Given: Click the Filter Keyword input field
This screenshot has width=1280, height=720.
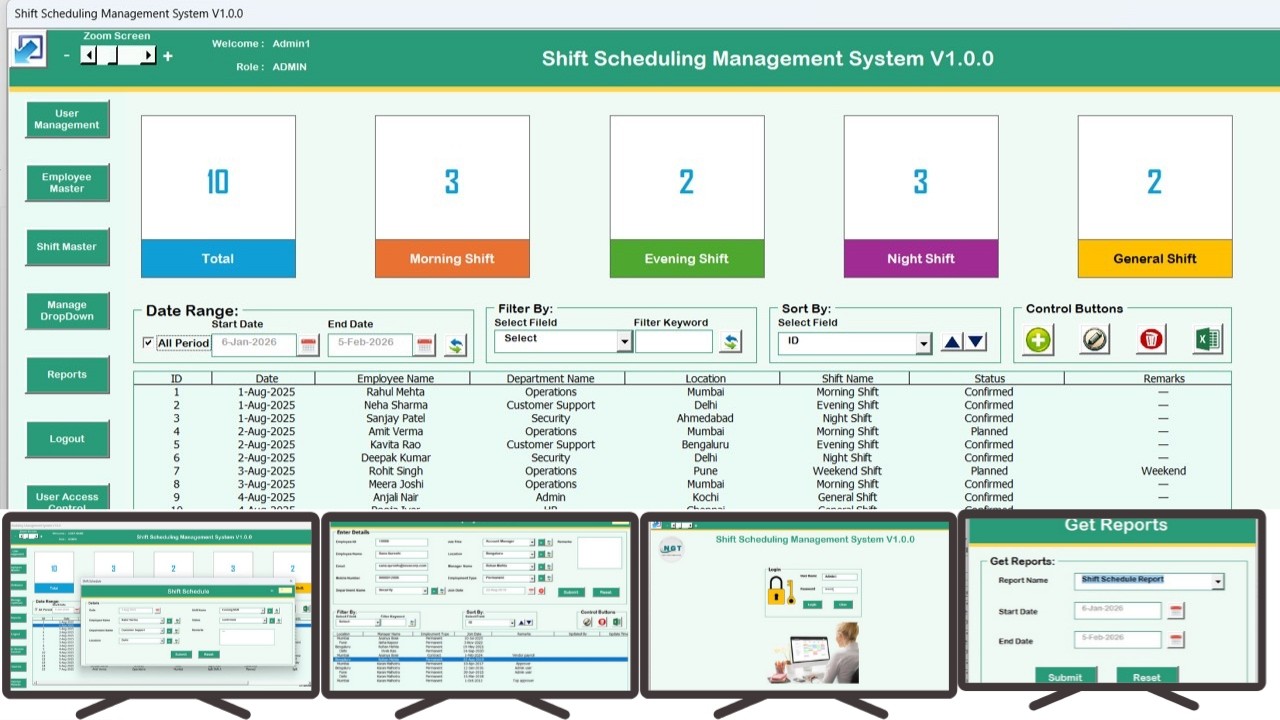Looking at the screenshot, I should [674, 342].
